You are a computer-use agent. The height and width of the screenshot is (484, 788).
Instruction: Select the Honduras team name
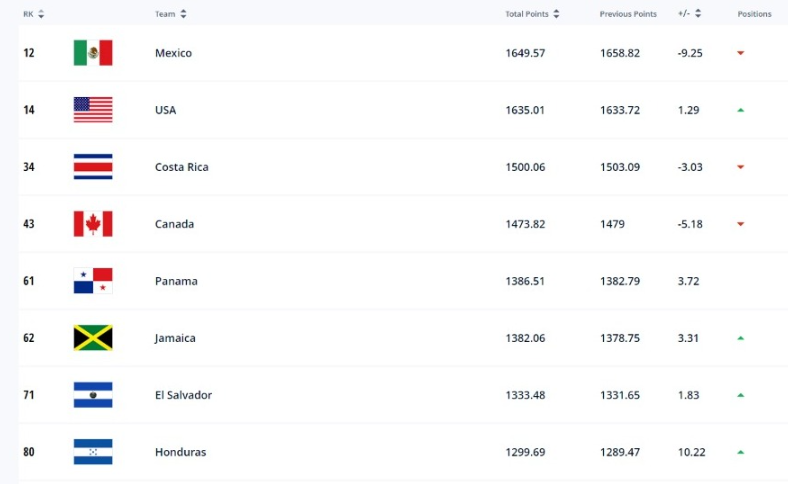[180, 452]
